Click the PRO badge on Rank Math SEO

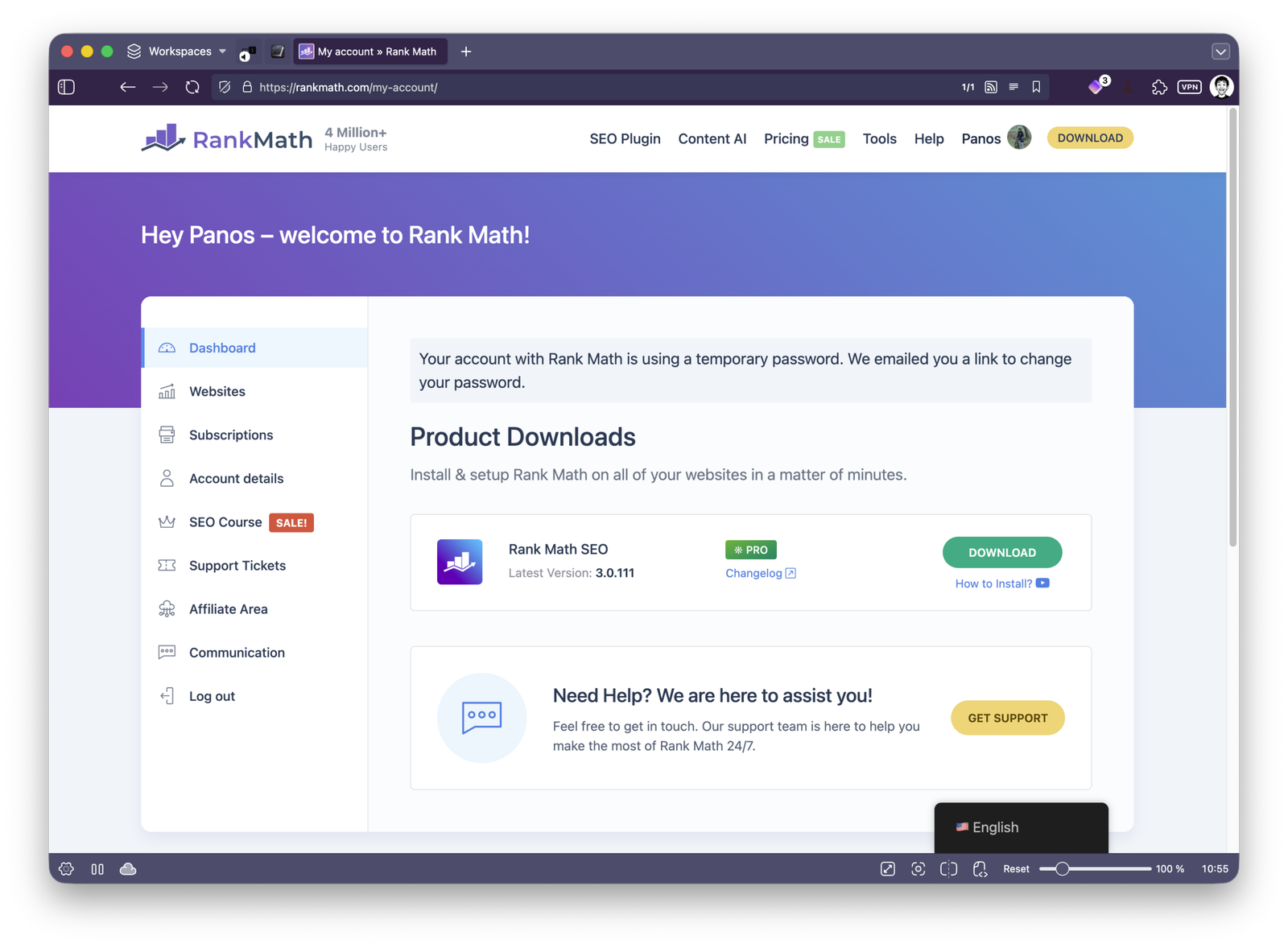pos(751,550)
